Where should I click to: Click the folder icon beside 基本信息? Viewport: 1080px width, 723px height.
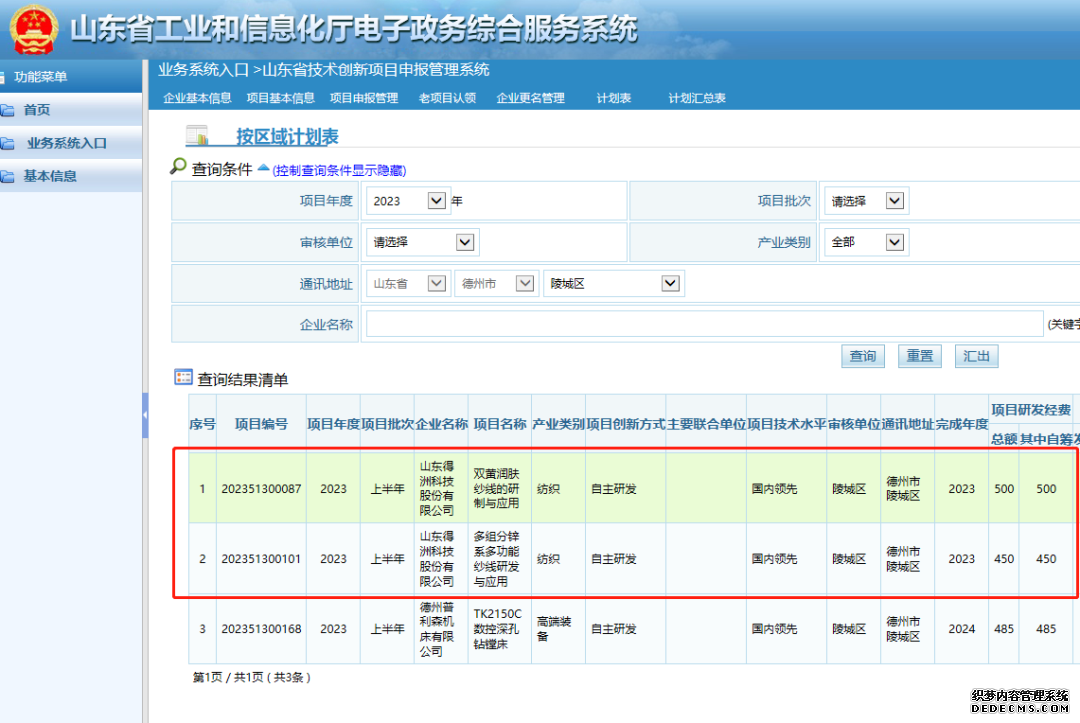(8, 176)
